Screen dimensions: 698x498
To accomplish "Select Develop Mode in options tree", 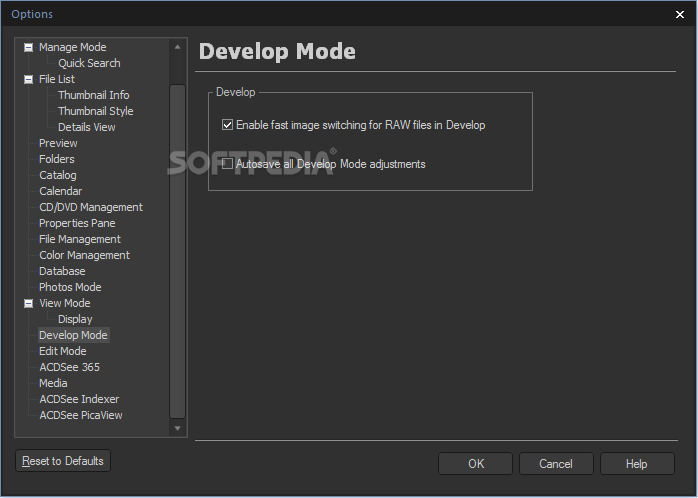I will click(73, 335).
